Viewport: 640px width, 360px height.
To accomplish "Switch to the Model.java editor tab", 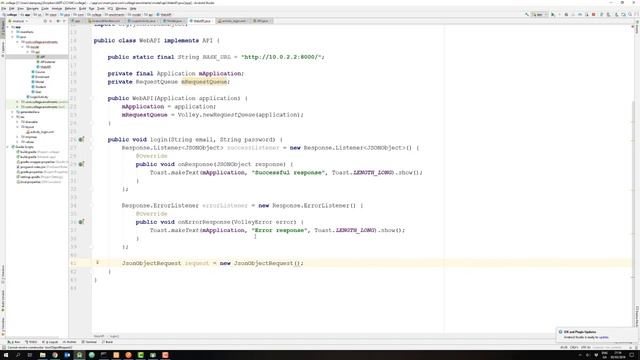I will (x=173, y=21).
